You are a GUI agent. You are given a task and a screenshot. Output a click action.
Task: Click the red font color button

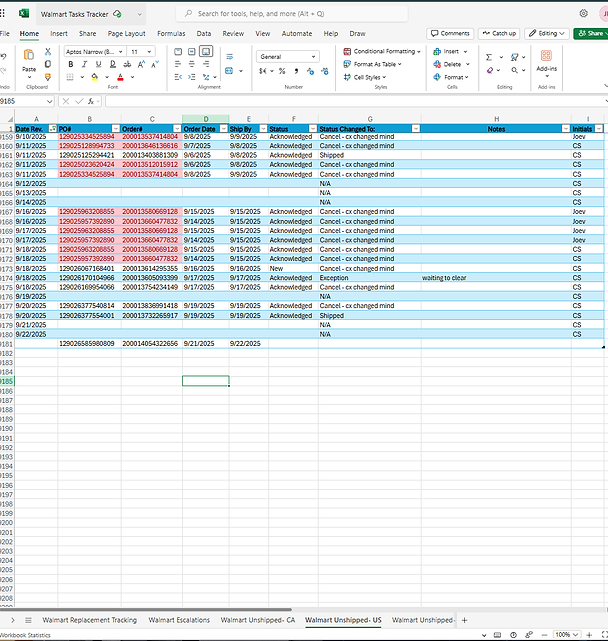120,77
